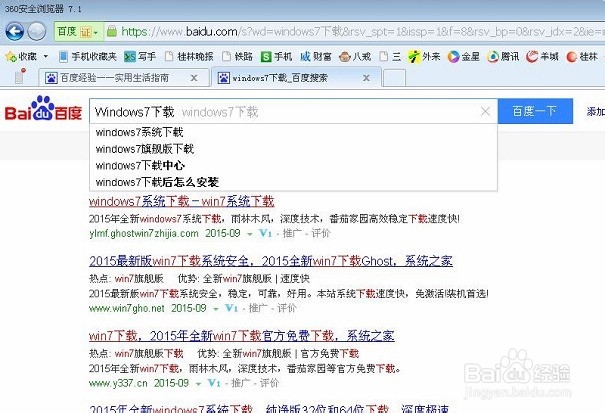
Task: Open the 桂林晚报 bookmark
Action: pos(189,57)
